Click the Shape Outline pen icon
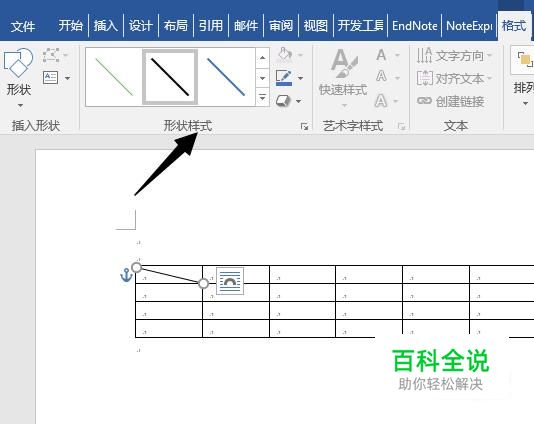This screenshot has height=424, width=534. click(284, 78)
